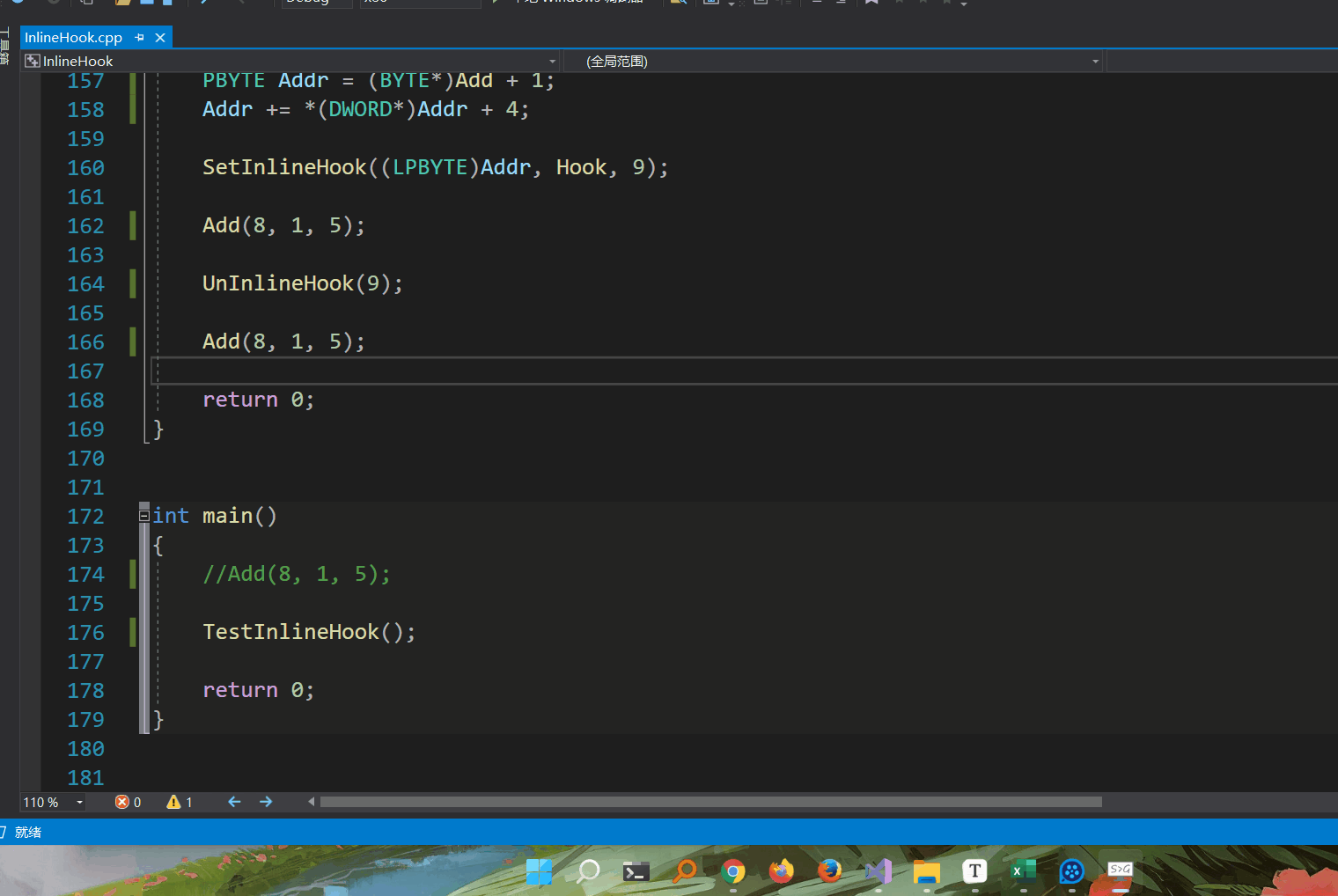Pin the InlineHook.cpp tab
1338x896 pixels.
coord(139,37)
